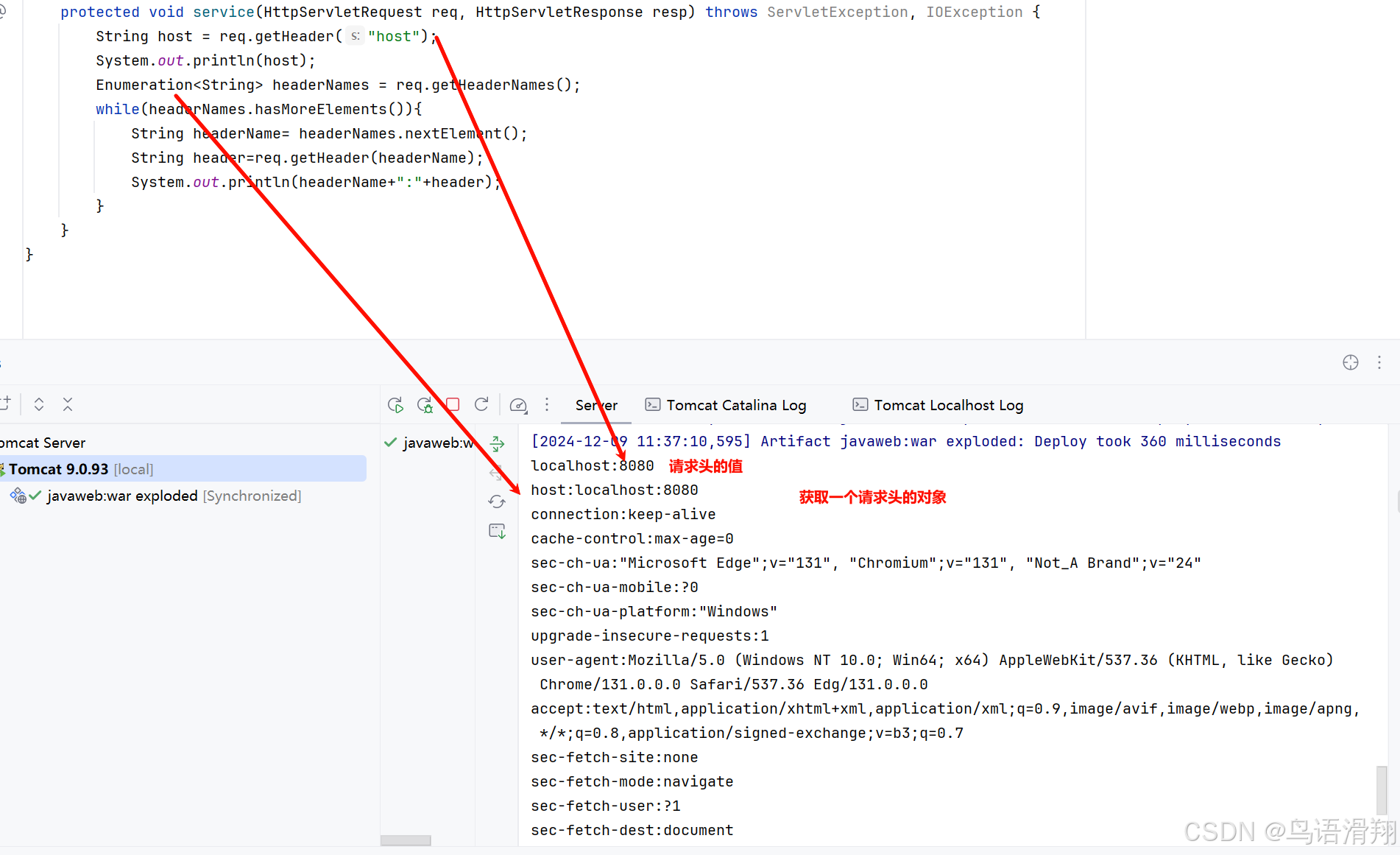Viewport: 1400px width, 855px height.
Task: Click the 'upgrade-insecure-requests:1' console line
Action: [650, 636]
